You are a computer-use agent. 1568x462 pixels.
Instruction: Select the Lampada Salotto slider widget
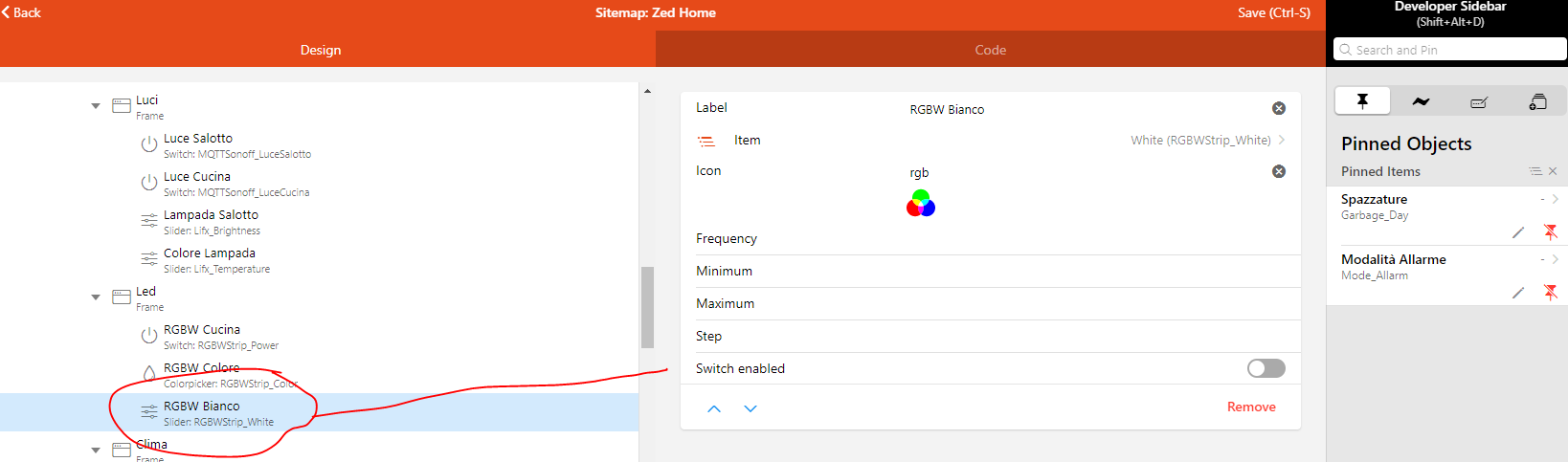point(211,221)
